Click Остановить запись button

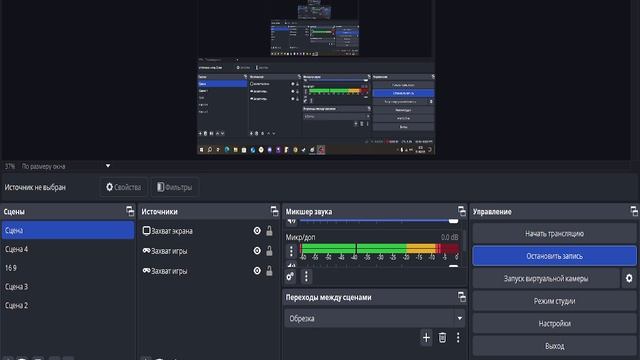[554, 256]
